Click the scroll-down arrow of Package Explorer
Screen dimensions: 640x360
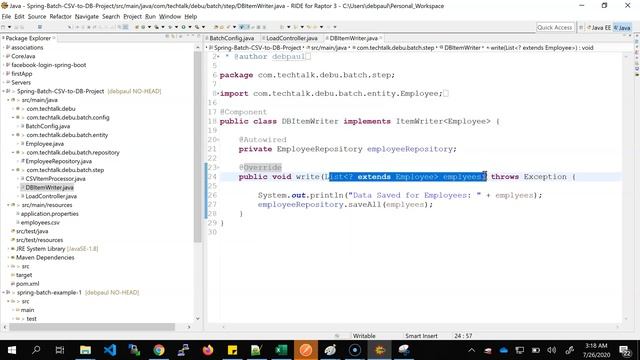coord(198,319)
